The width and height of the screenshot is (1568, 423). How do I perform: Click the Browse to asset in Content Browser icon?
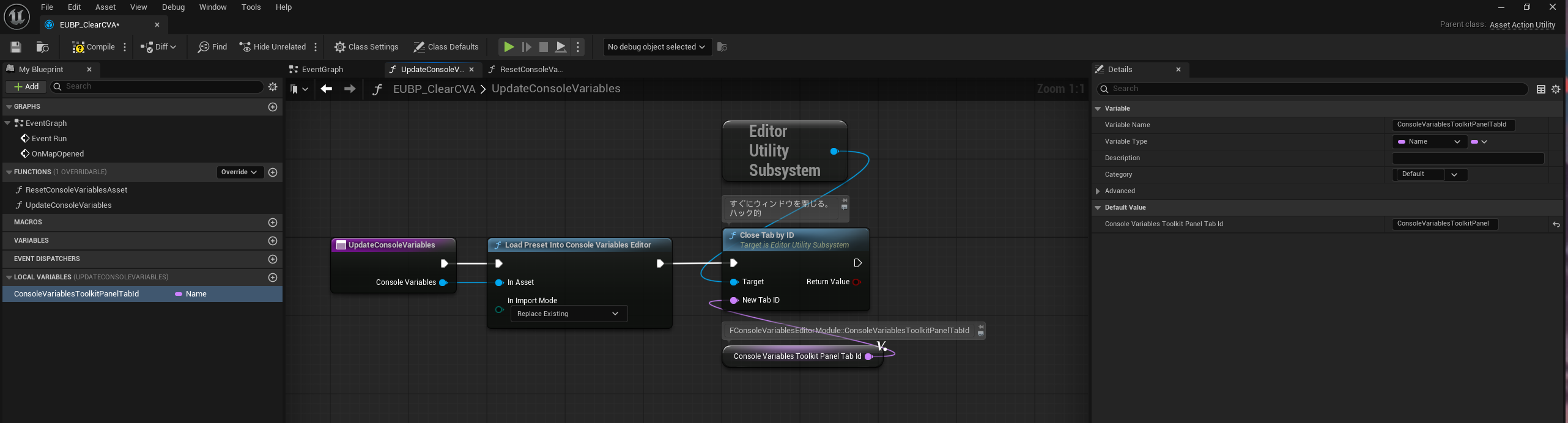[x=43, y=47]
